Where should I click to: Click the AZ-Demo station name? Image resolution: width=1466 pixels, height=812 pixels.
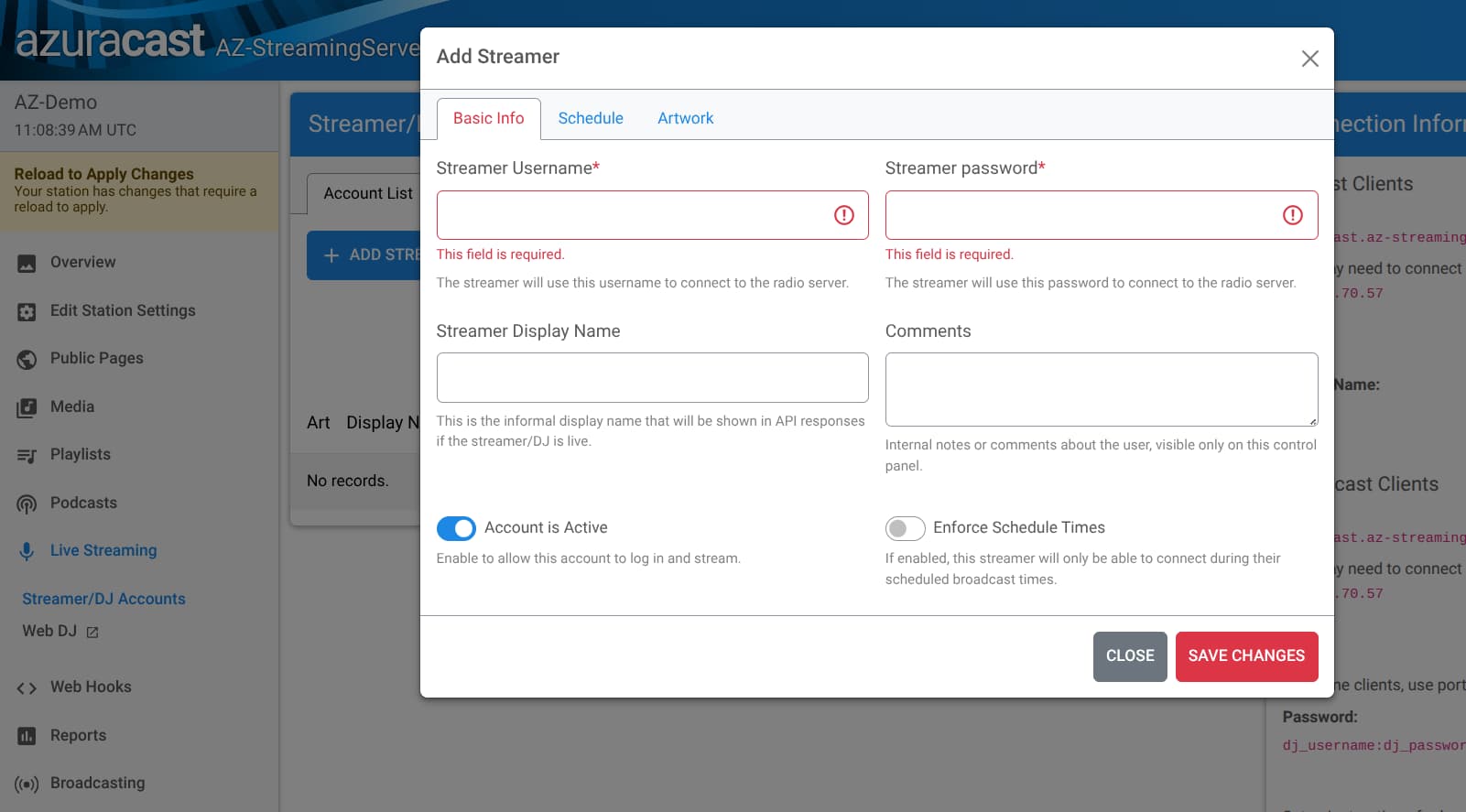[x=56, y=103]
